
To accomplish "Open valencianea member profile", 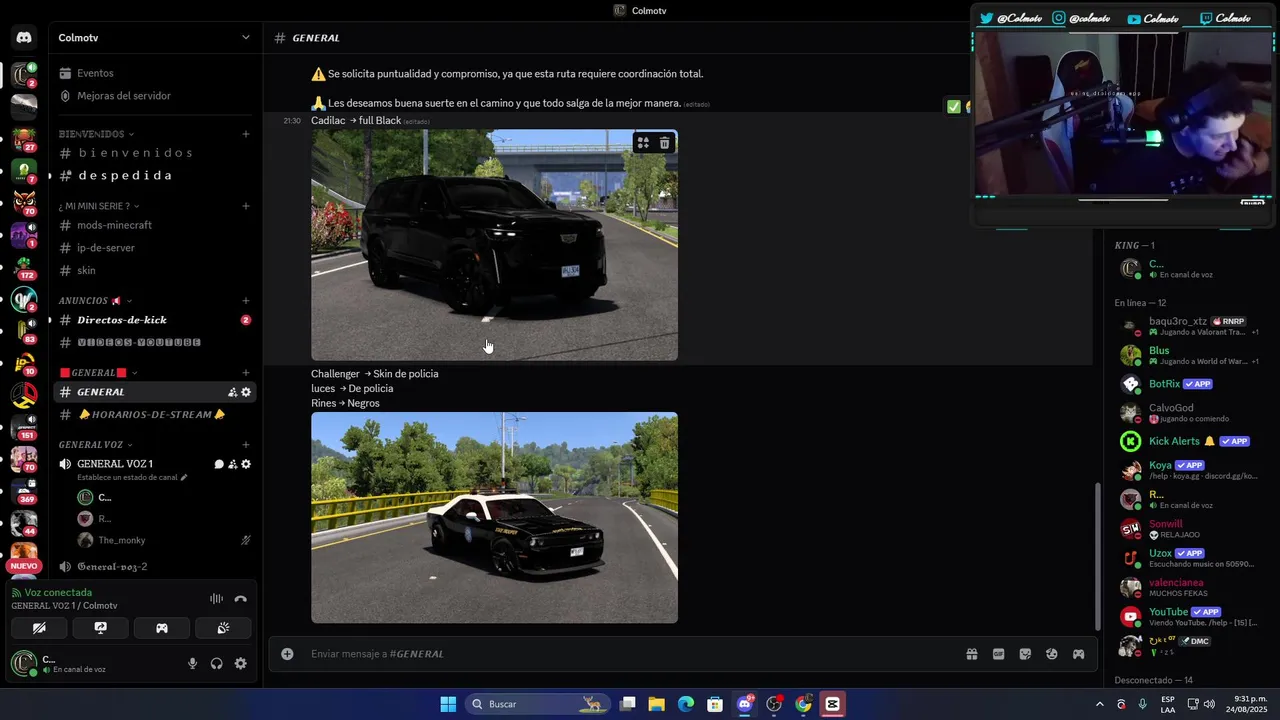I will [1190, 587].
